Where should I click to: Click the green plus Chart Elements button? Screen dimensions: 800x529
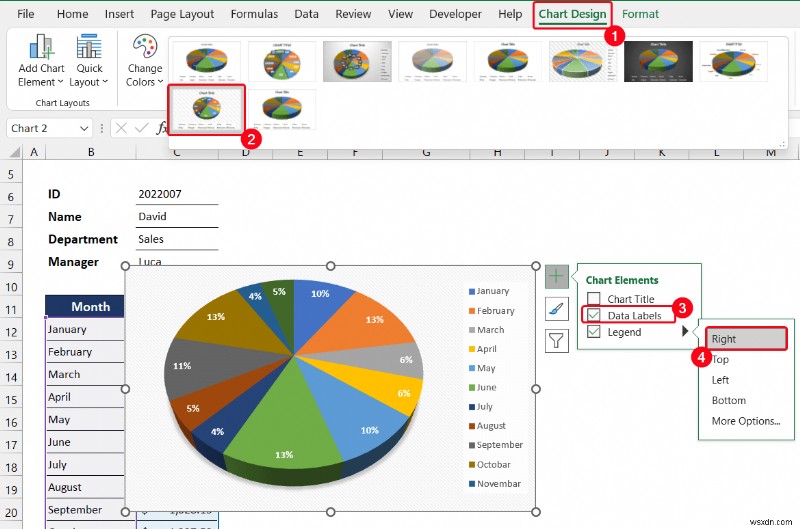[x=556, y=277]
